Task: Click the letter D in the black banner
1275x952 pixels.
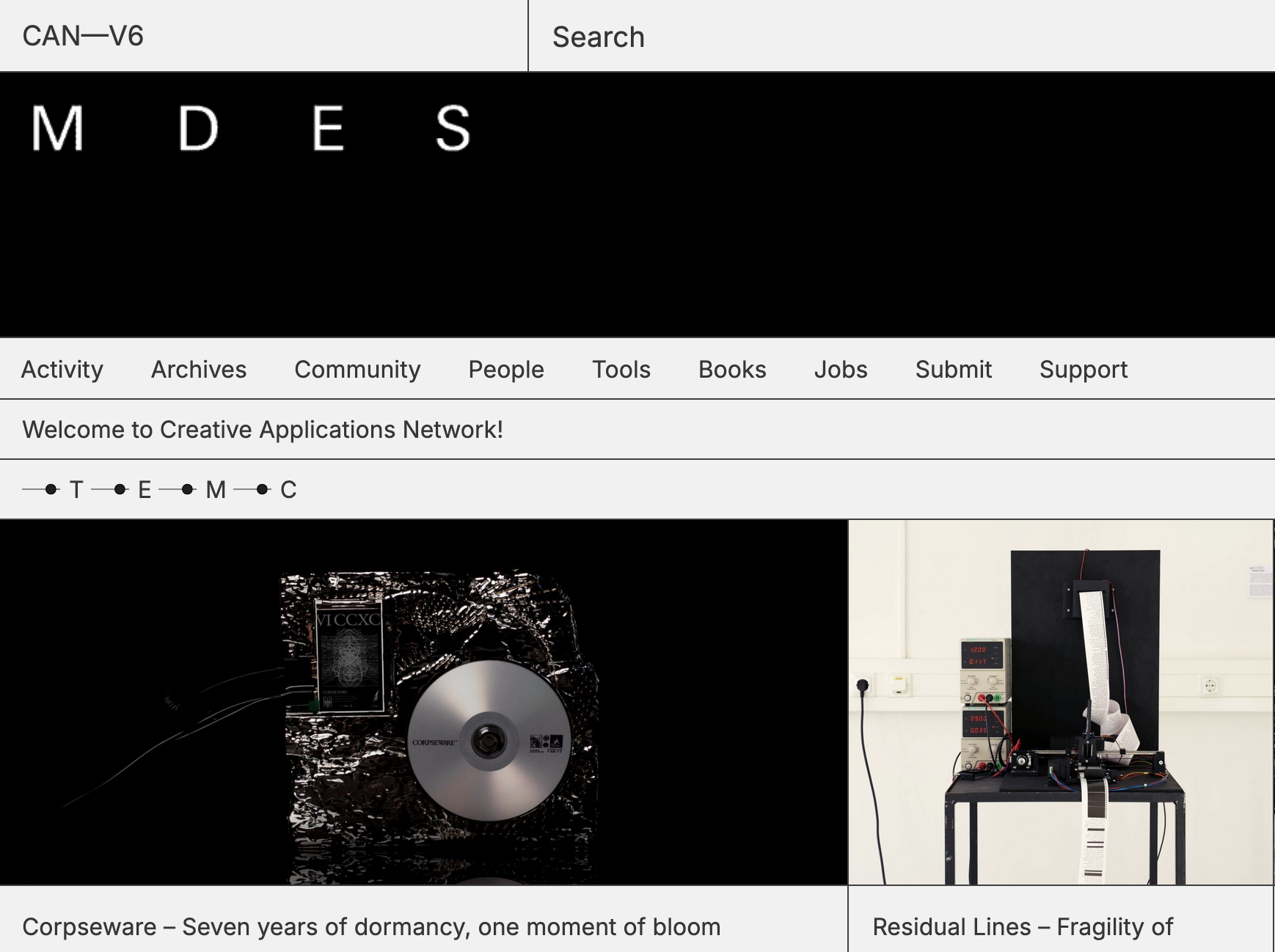Action: (x=198, y=128)
